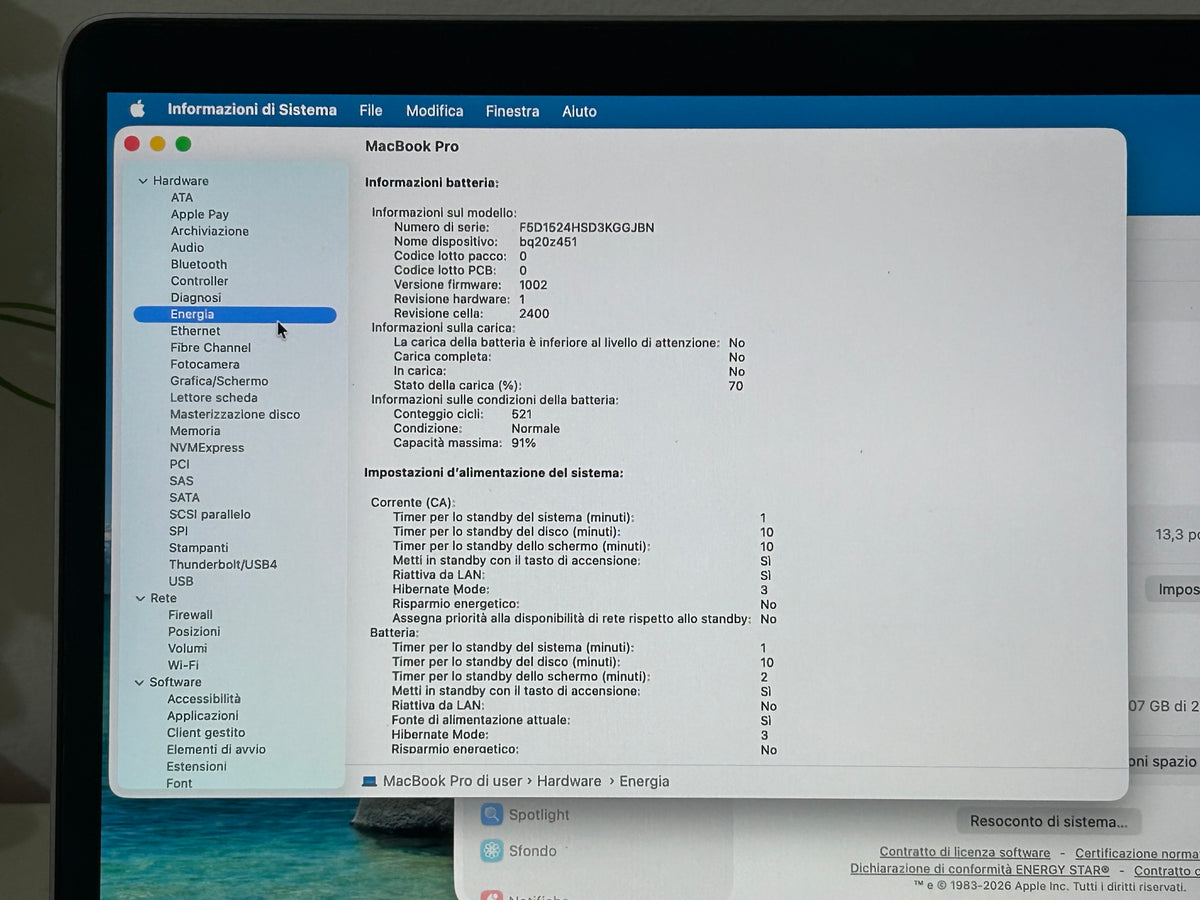
Task: Open Contratto di licenza software link
Action: coord(965,853)
